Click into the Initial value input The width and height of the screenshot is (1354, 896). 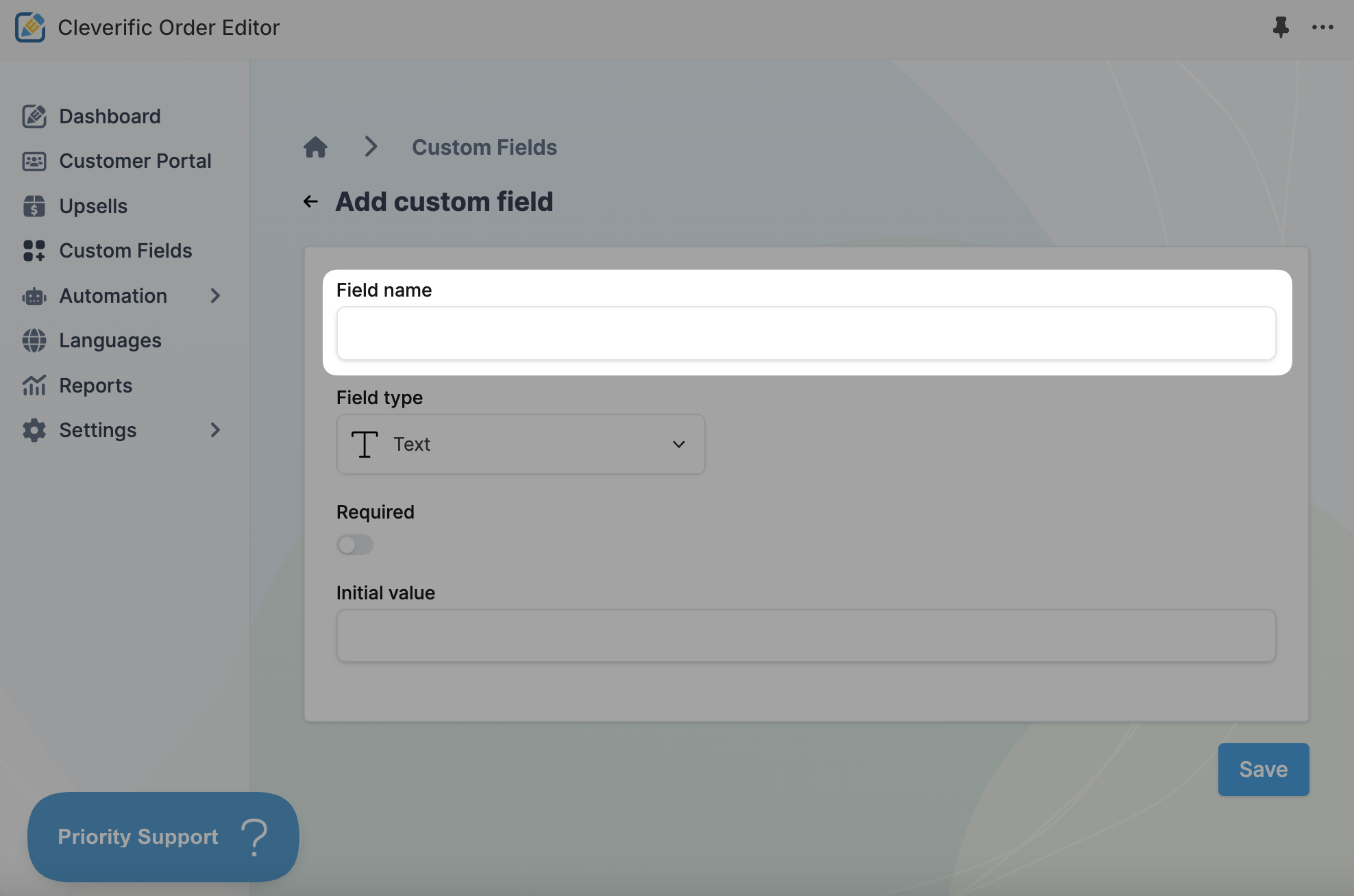tap(806, 636)
